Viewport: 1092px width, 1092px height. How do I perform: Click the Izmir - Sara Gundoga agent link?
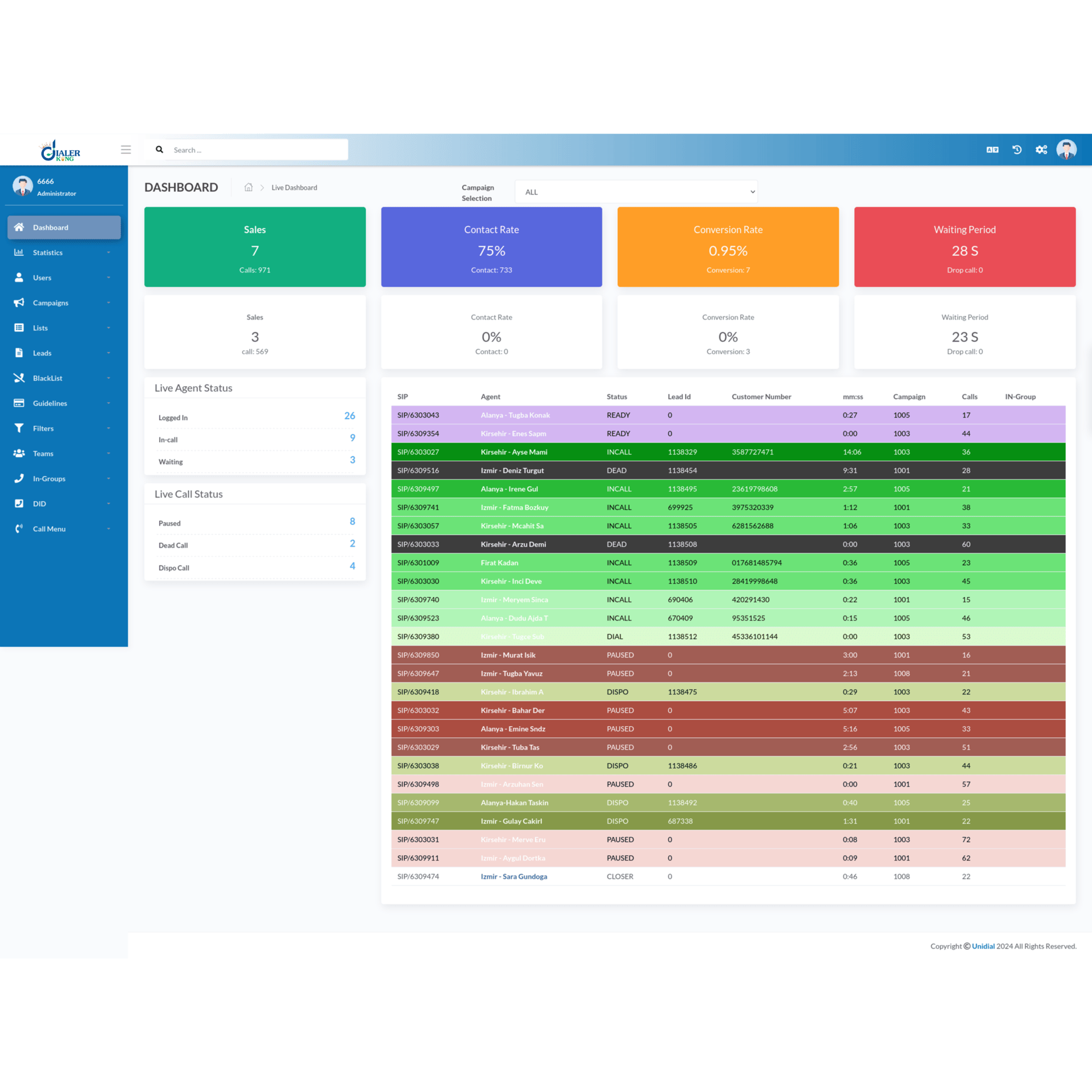tap(514, 876)
